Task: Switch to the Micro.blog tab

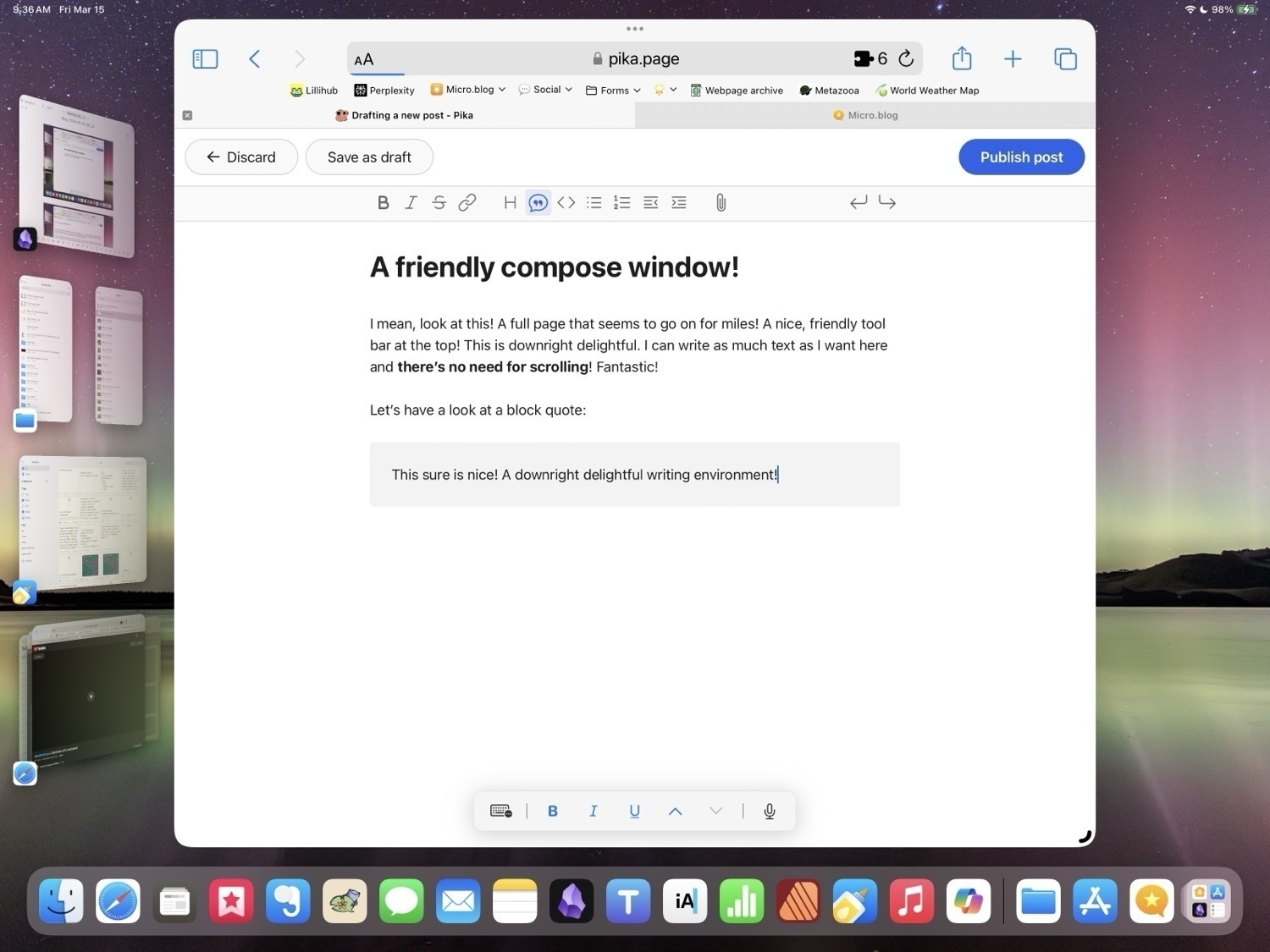Action: pos(864,115)
